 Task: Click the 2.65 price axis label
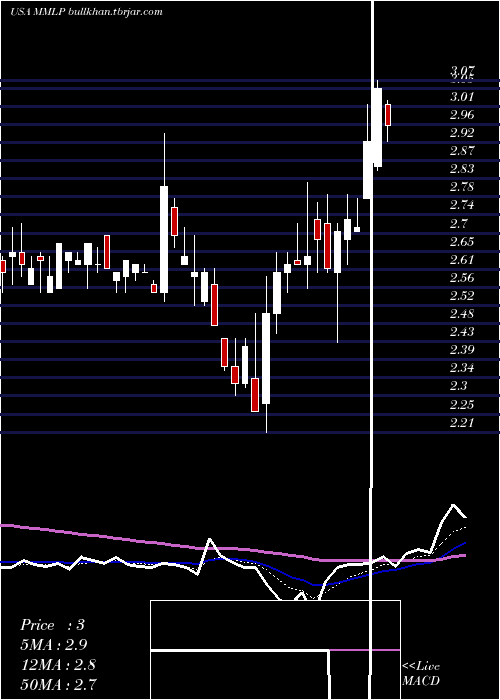click(x=462, y=242)
